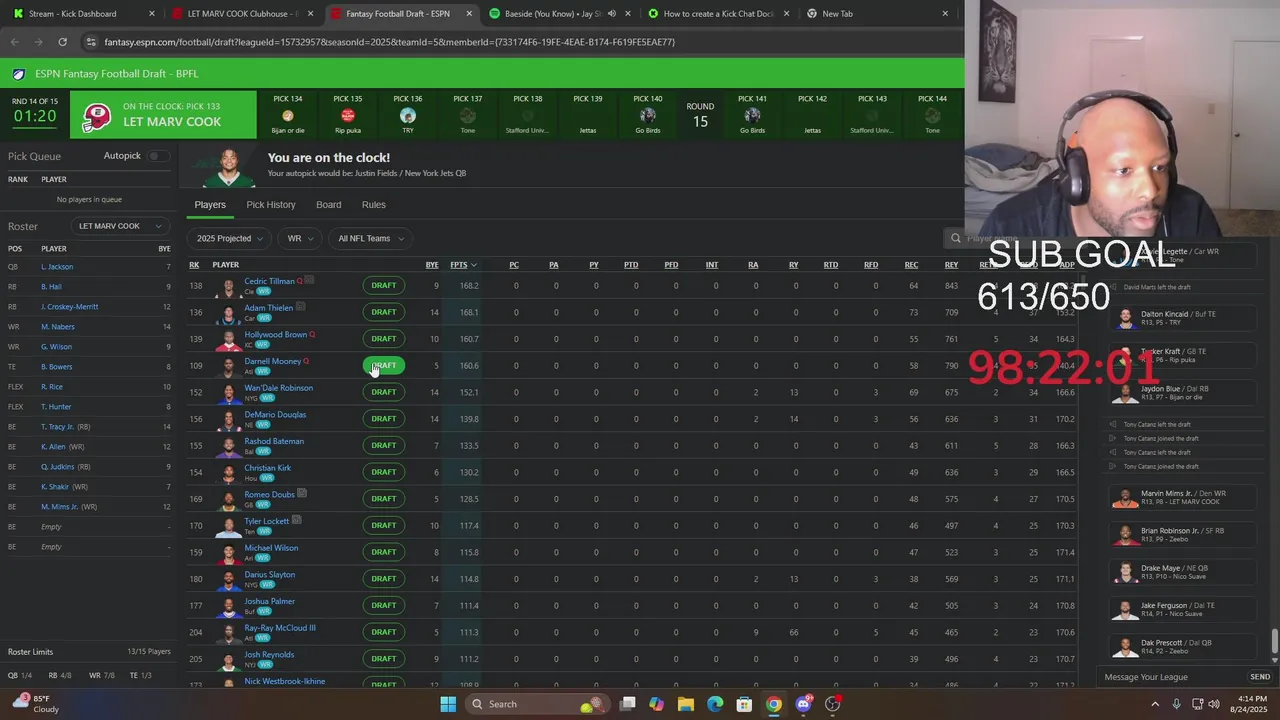The image size is (1280, 720).
Task: Click the ESPN Fantasy logo icon
Action: (x=19, y=74)
